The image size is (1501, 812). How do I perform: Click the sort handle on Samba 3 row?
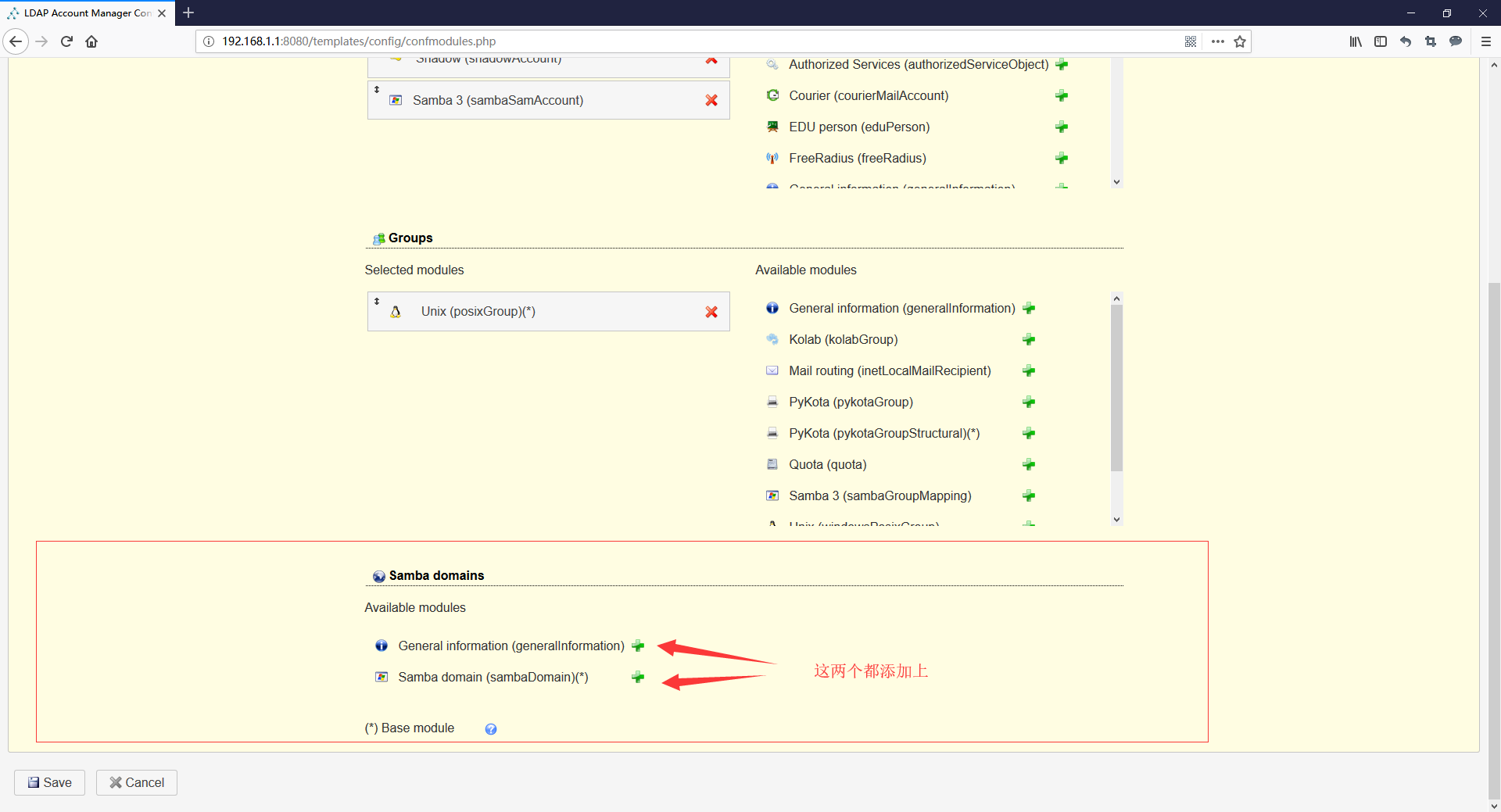tap(377, 90)
